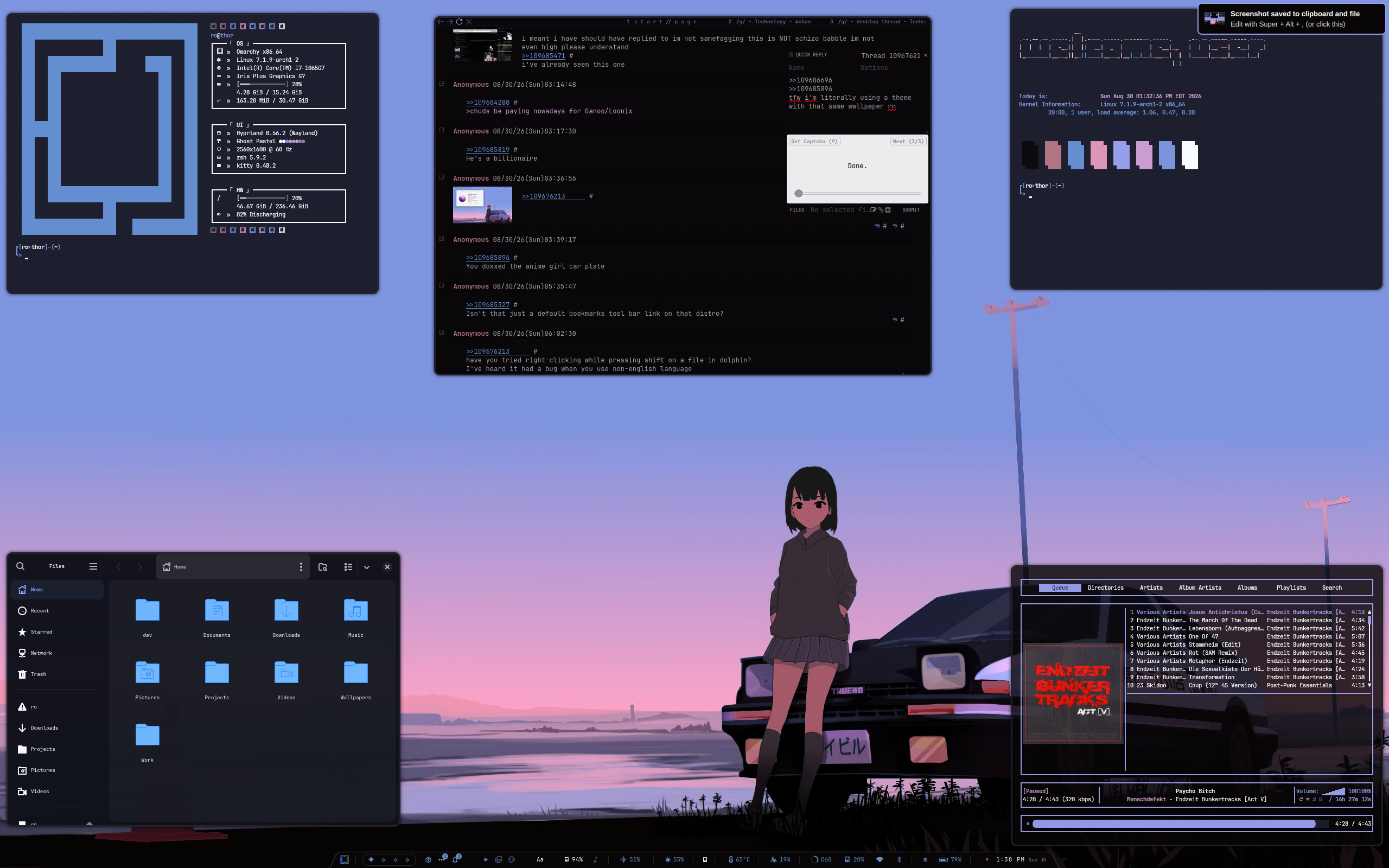The image size is (1389, 868).
Task: Open the Albums tab in the music player
Action: click(1247, 588)
